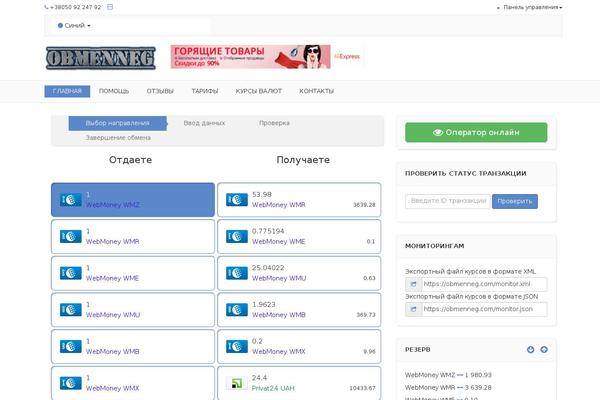
Task: Open the AliExpress hot deals banner
Action: (x=266, y=57)
